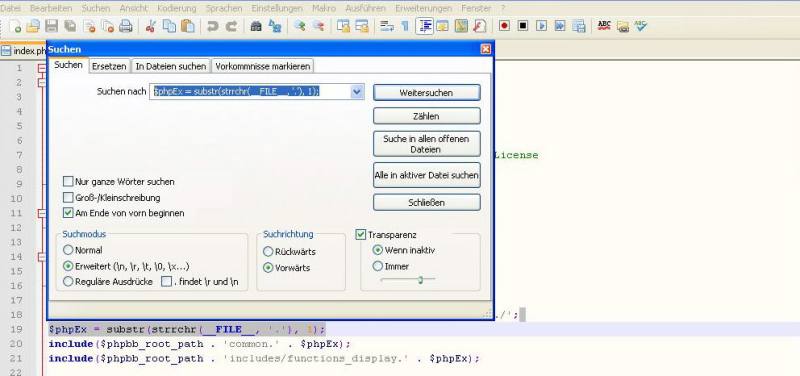800x376 pixels.
Task: Open the Erweiterungen menu
Action: coord(423,8)
